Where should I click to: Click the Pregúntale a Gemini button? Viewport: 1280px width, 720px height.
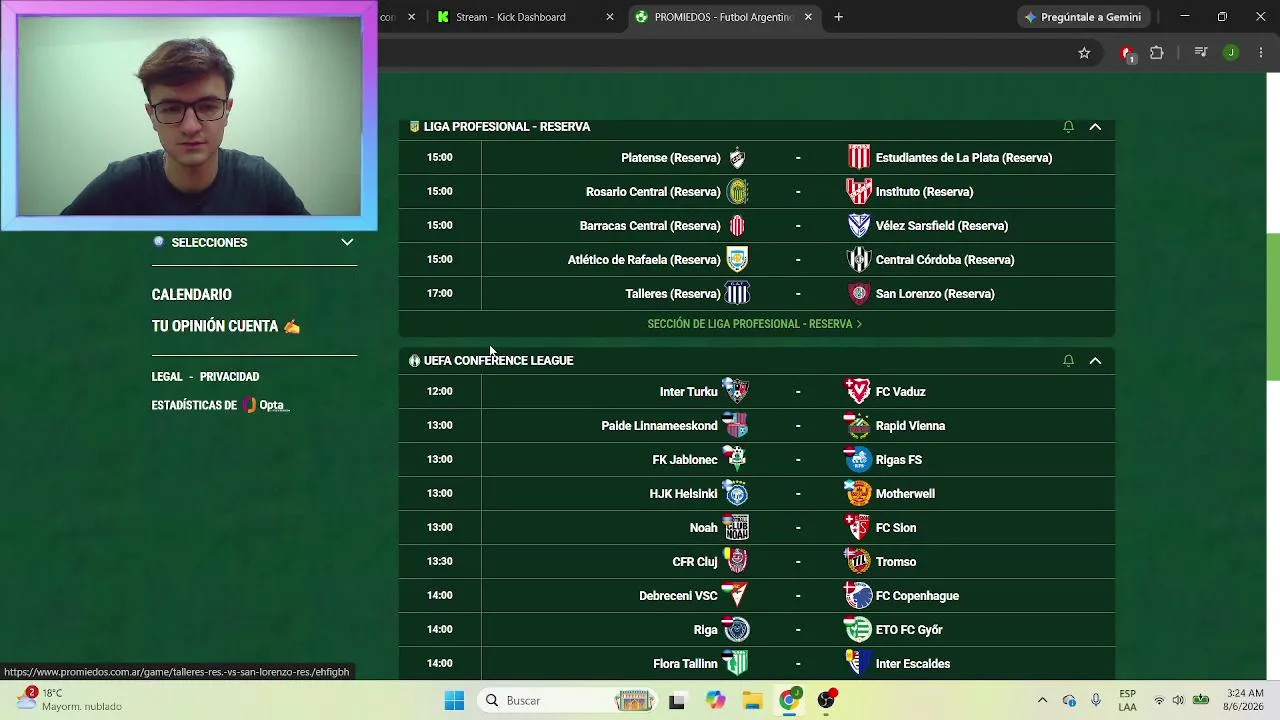[1083, 17]
